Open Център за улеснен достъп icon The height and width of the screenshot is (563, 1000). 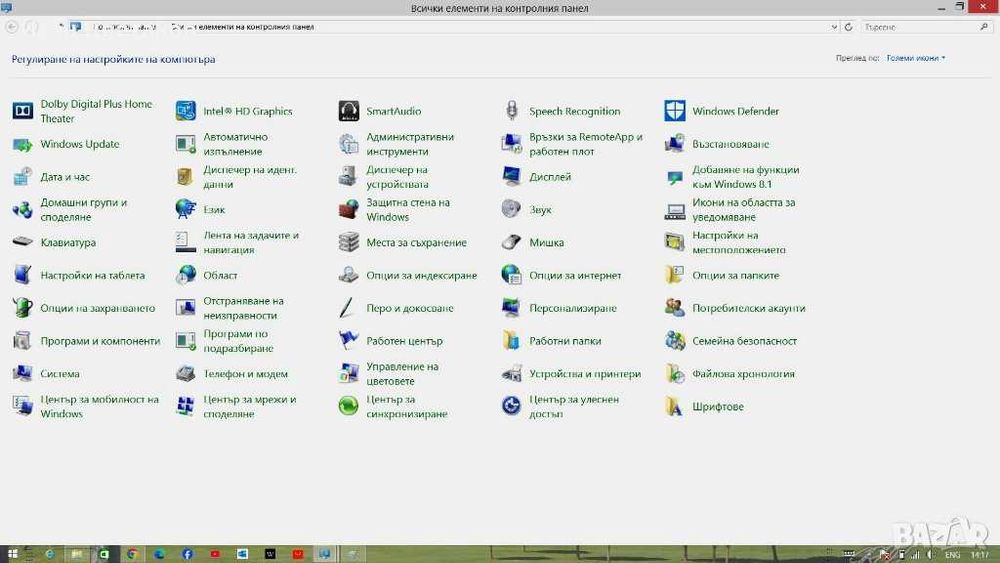(511, 406)
